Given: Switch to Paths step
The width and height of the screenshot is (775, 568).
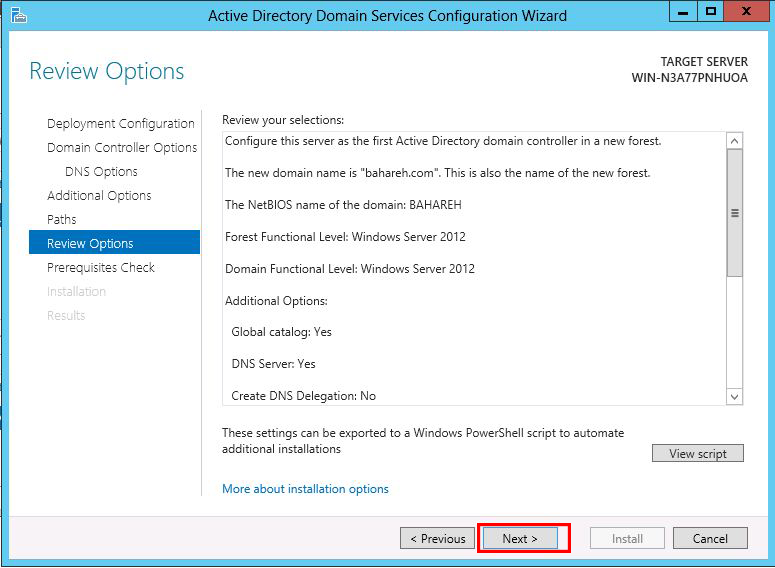Looking at the screenshot, I should 62,219.
